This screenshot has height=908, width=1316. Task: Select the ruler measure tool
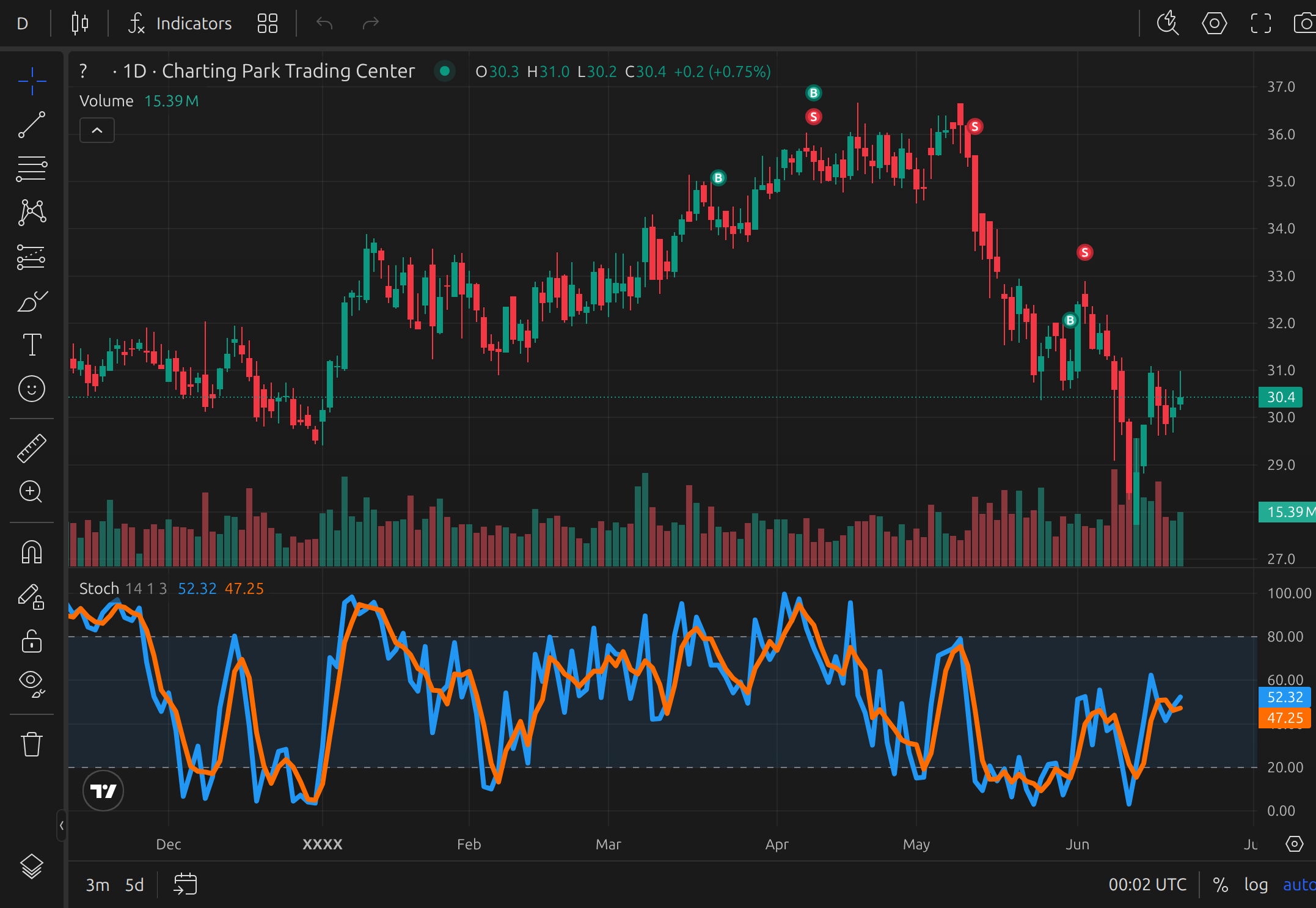tap(32, 448)
